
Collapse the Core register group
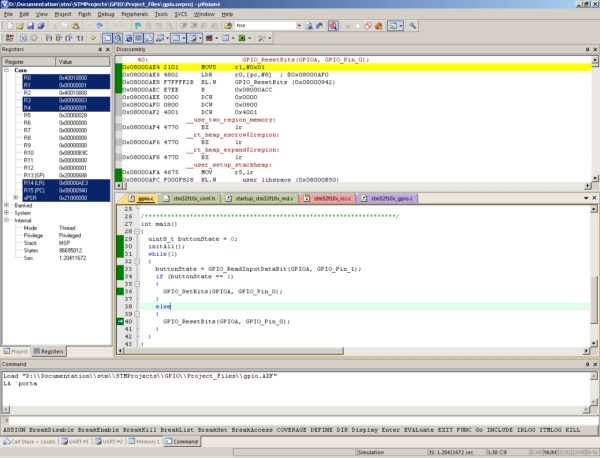[7, 70]
